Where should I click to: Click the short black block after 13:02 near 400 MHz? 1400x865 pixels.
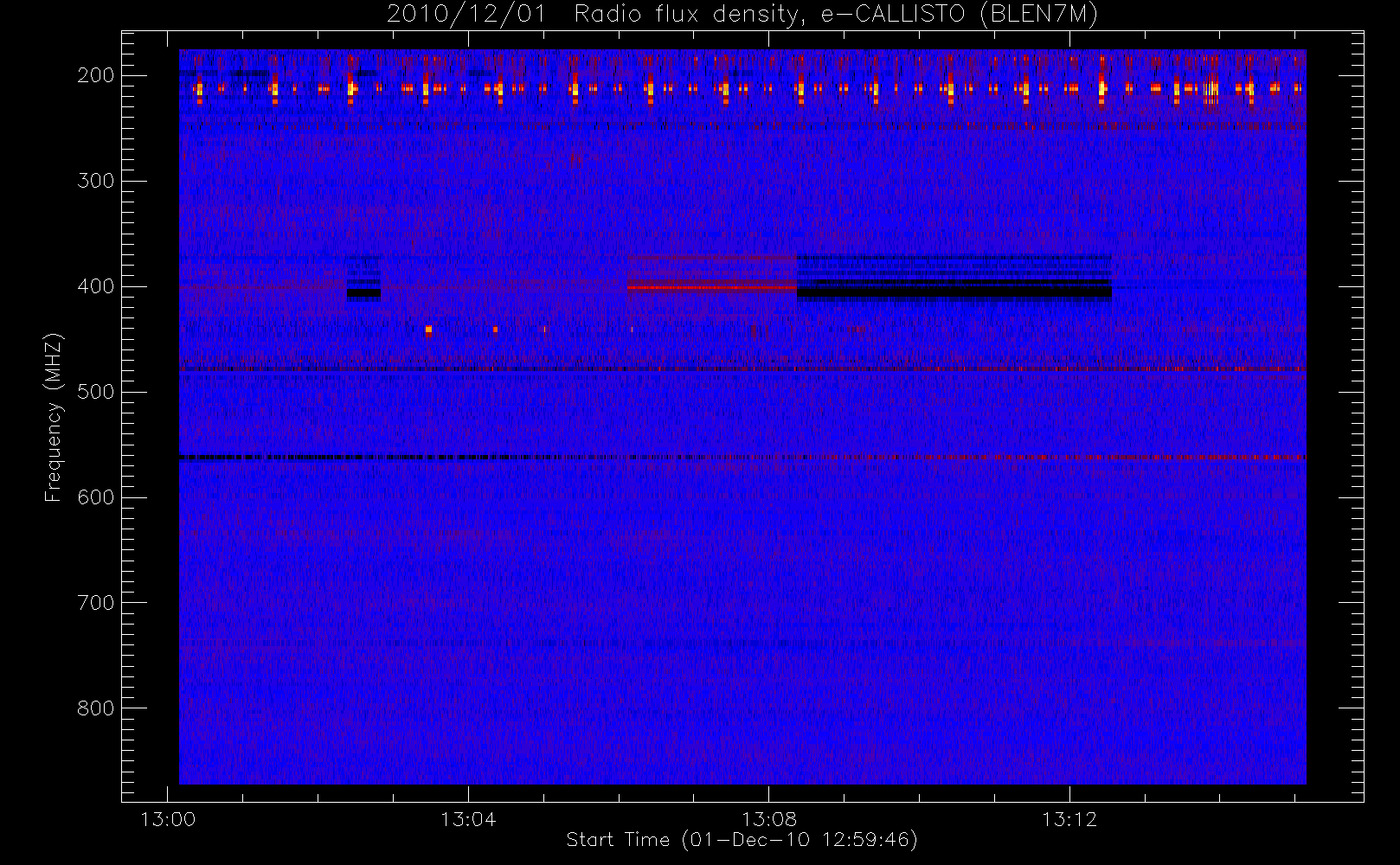363,293
